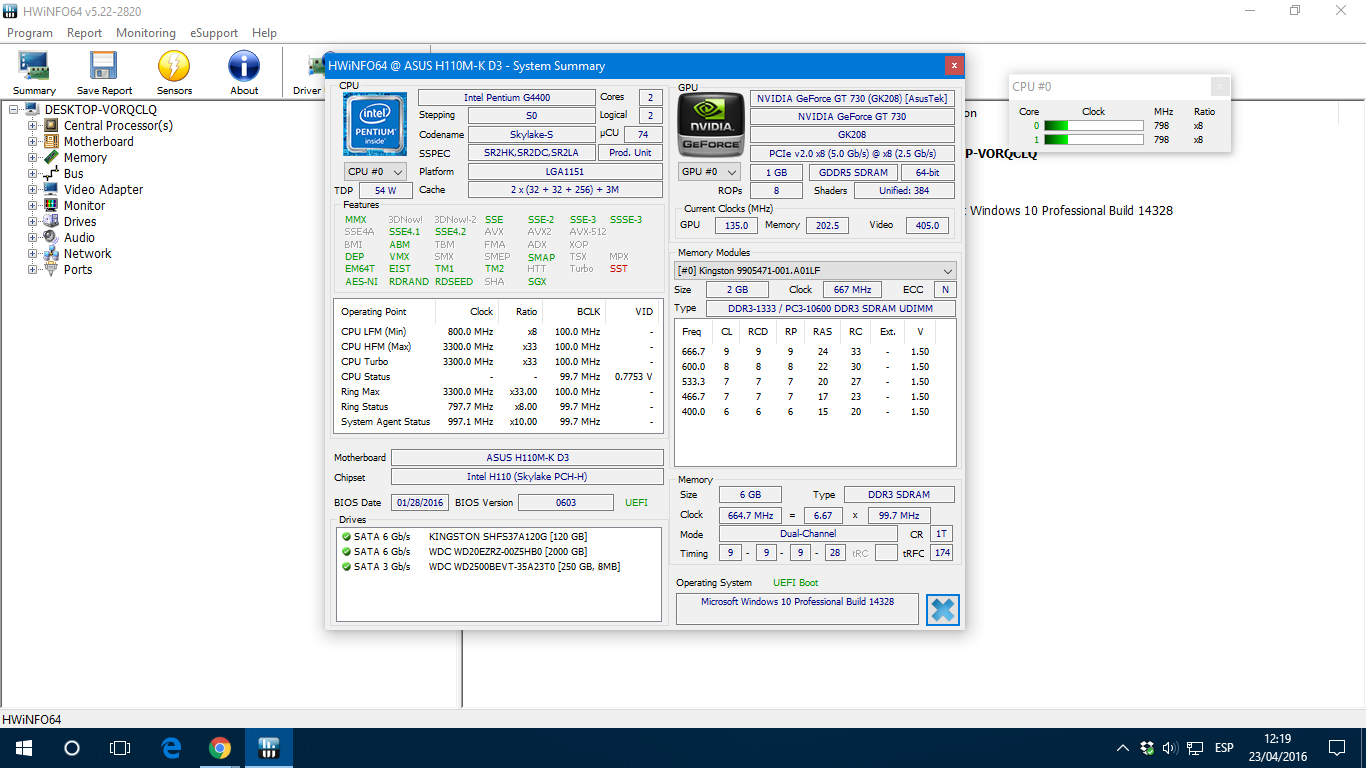Open the Program menu
1366x768 pixels.
[x=30, y=33]
